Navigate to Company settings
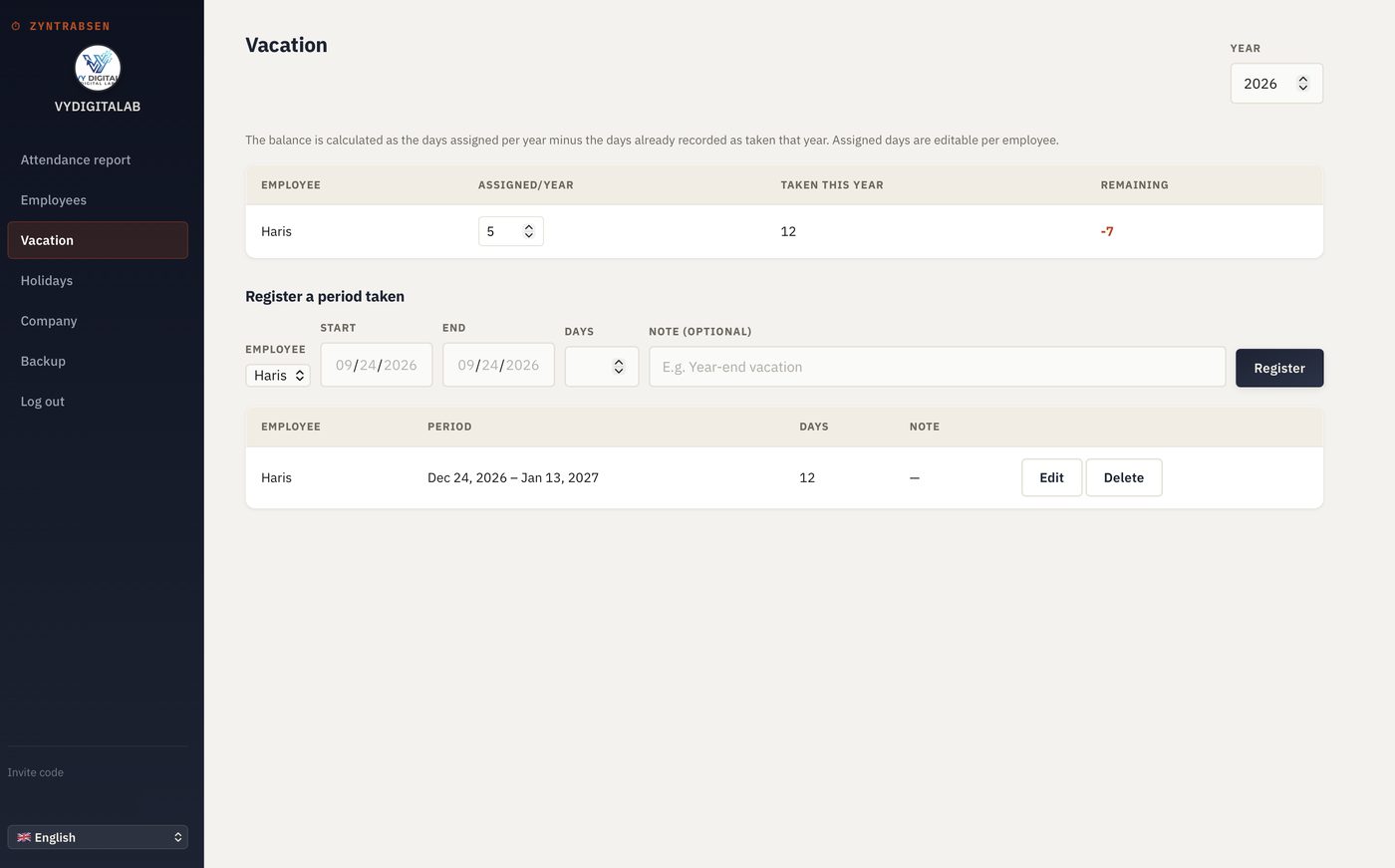 [x=98, y=321]
